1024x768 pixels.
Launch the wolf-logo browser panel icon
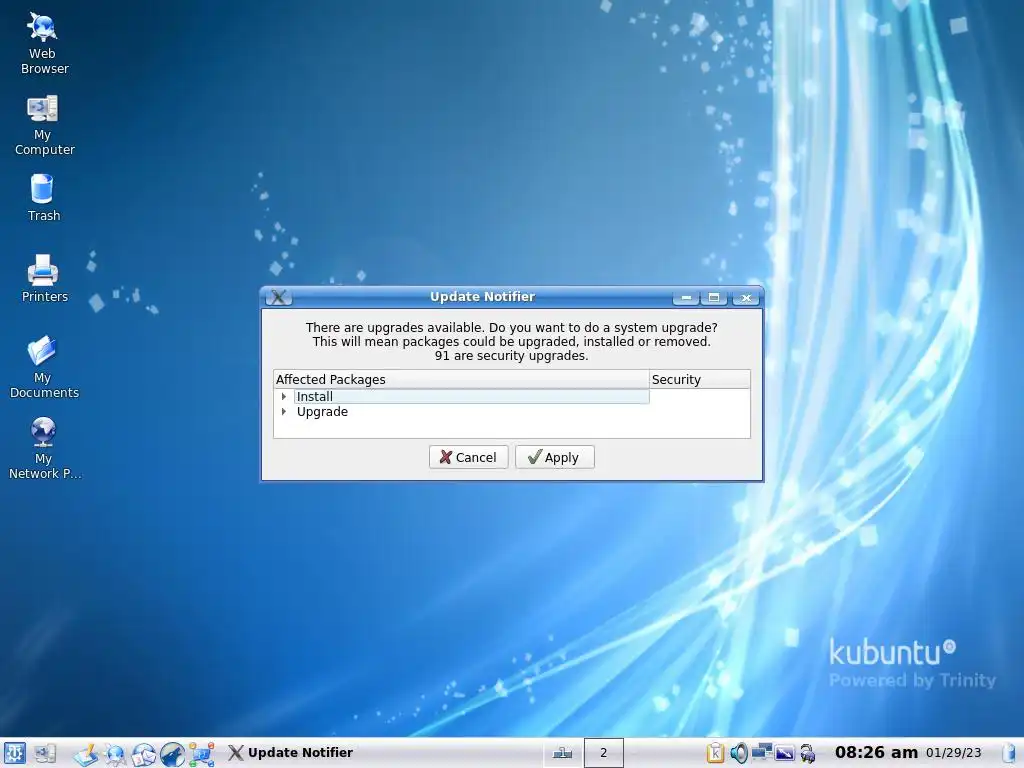click(x=172, y=754)
